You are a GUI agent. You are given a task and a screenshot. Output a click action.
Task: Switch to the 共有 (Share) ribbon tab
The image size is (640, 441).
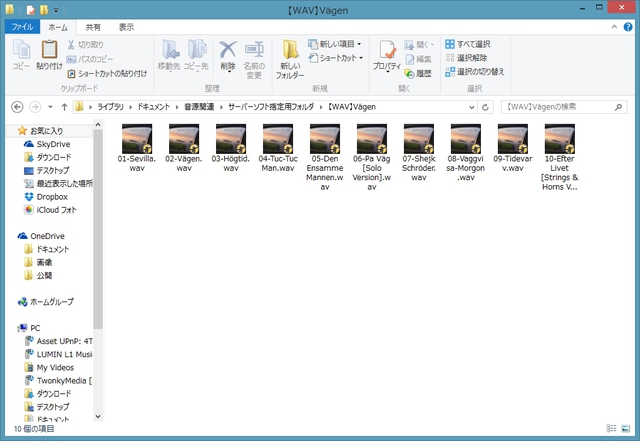tap(92, 27)
